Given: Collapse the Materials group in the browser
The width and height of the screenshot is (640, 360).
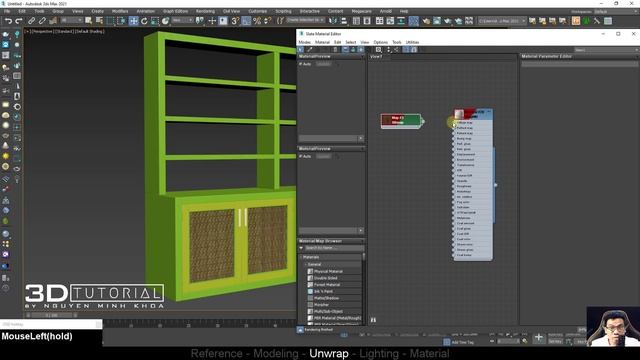Looking at the screenshot, I should coord(301,257).
